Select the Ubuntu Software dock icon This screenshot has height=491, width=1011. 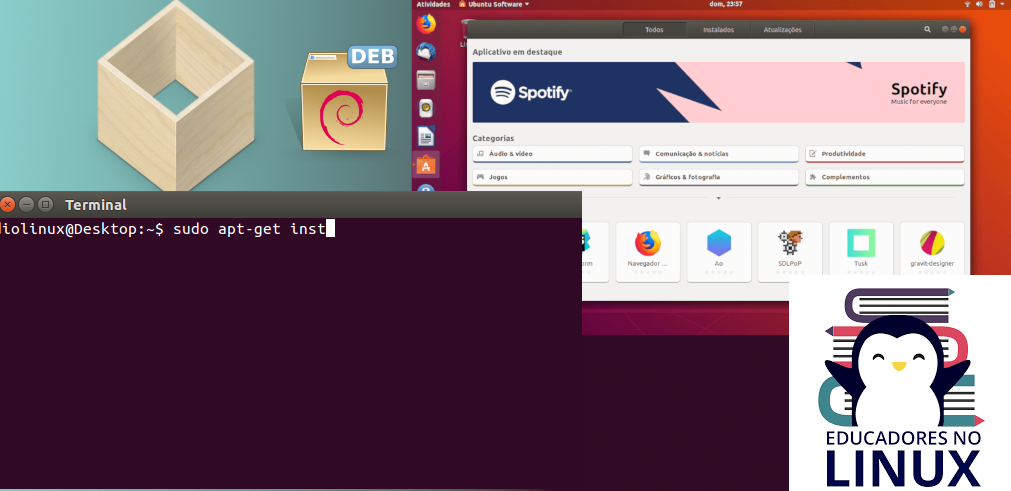click(x=426, y=165)
